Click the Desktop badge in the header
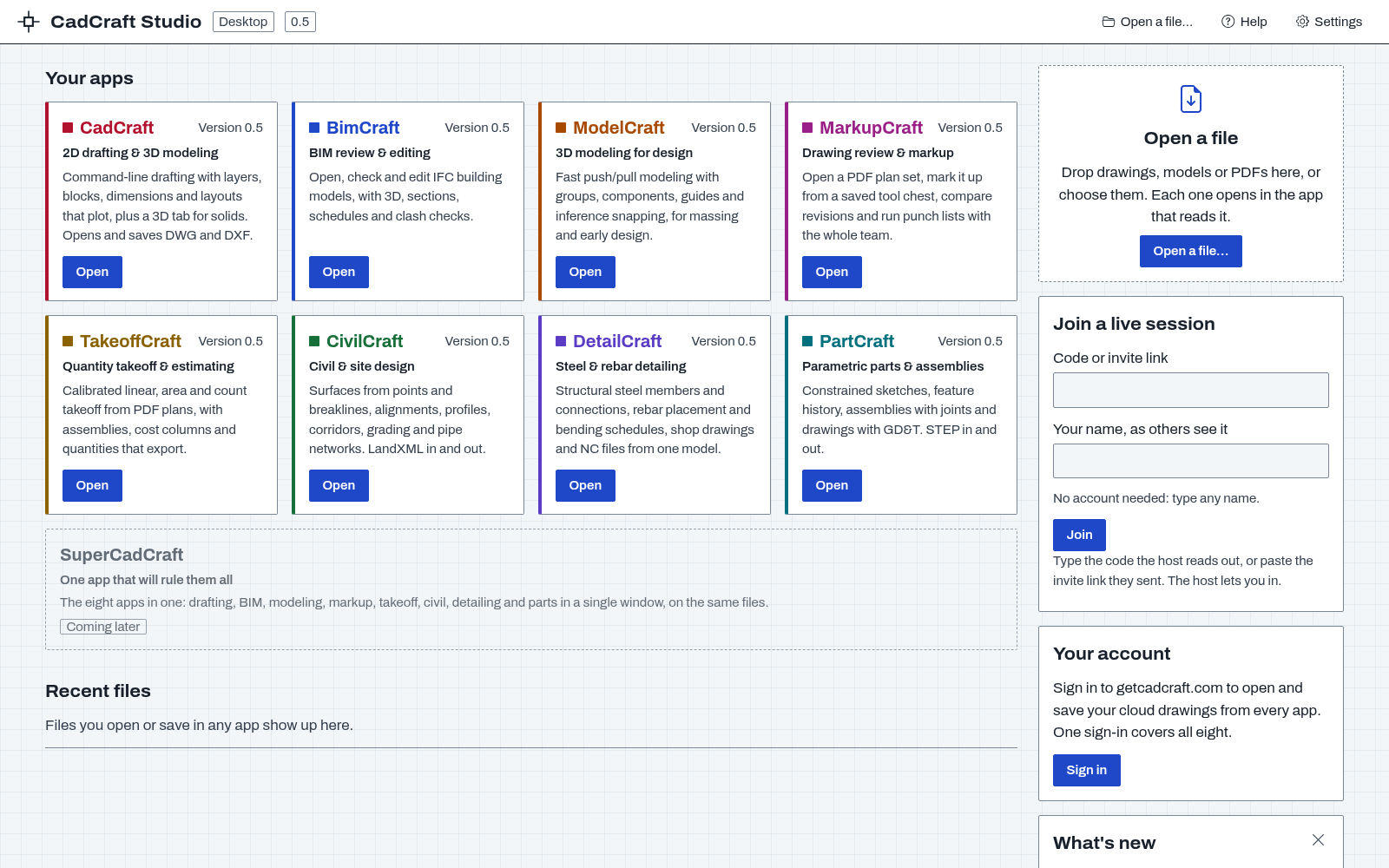Viewport: 1389px width, 868px height. click(x=243, y=22)
